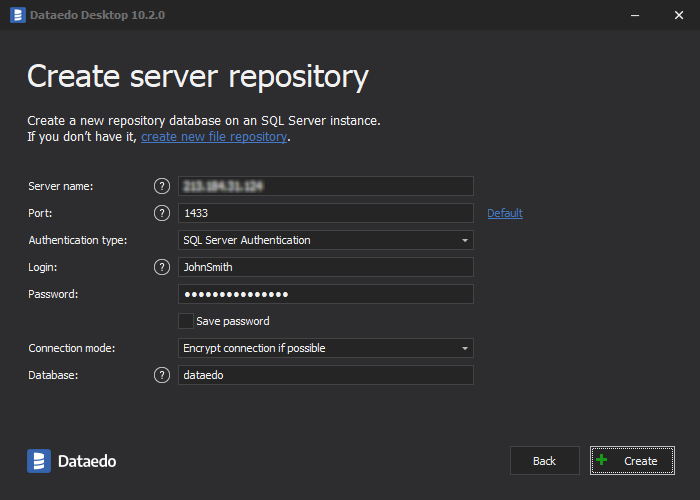Click the Dataedo logo at bottom left
700x500 pixels.
[72, 461]
